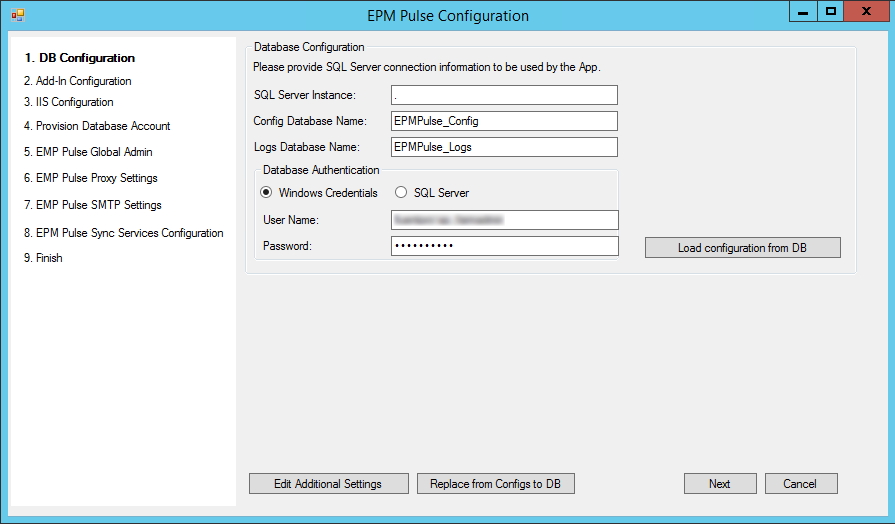
Task: Close the EPM Pulse Configuration window
Action: [866, 12]
